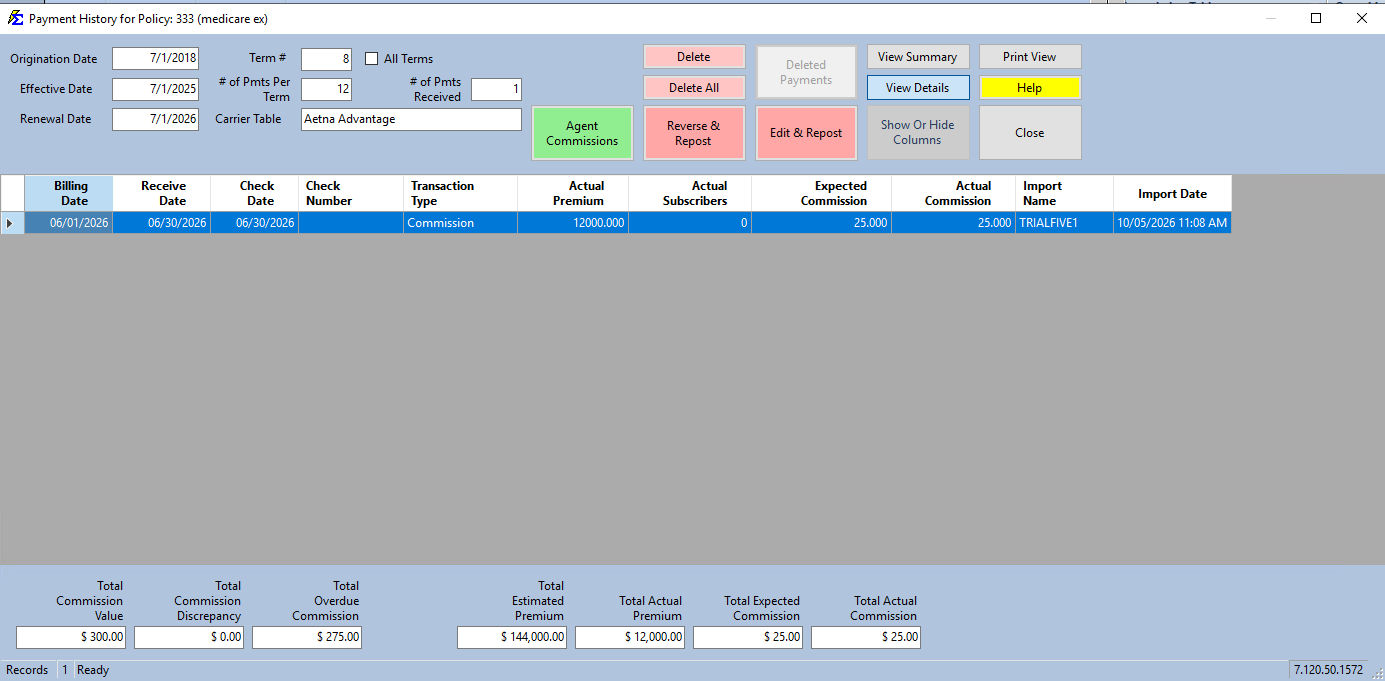Screen dimensions: 1385x681
Task: Select Commission transaction type cell
Action: 461,223
